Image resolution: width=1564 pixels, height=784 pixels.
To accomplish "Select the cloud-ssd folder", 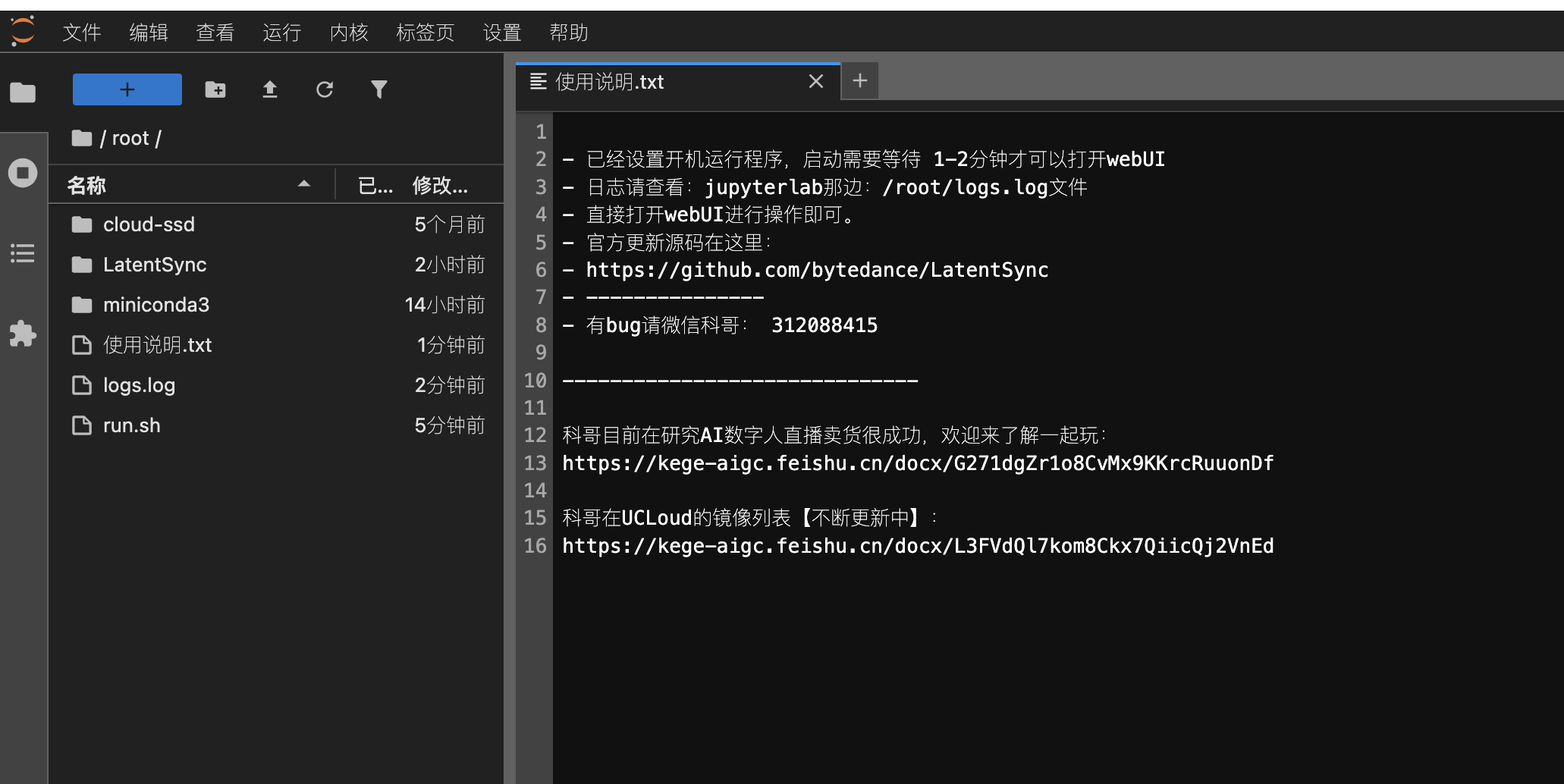I will click(276, 224).
